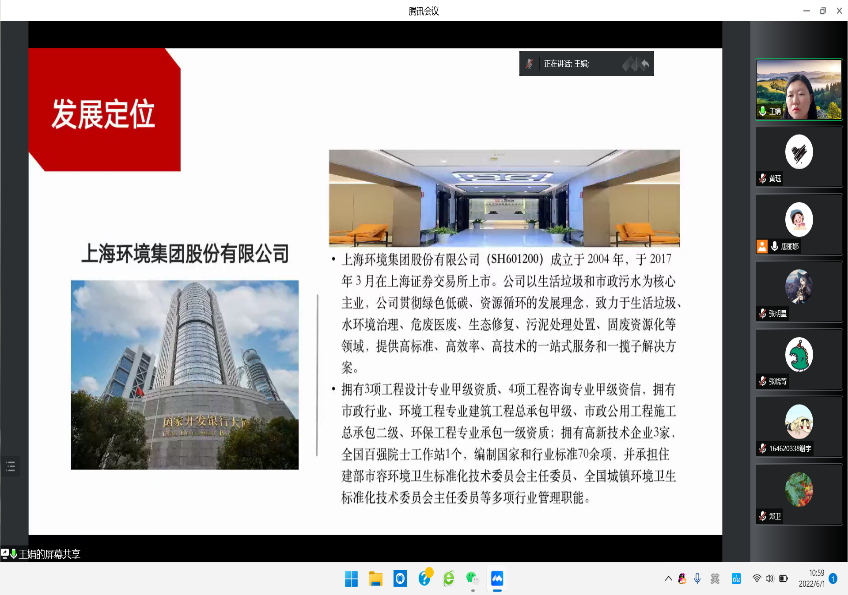Click the muted mic icon beside name starting 1646
Viewport: 848px width, 595px height.
point(763,448)
